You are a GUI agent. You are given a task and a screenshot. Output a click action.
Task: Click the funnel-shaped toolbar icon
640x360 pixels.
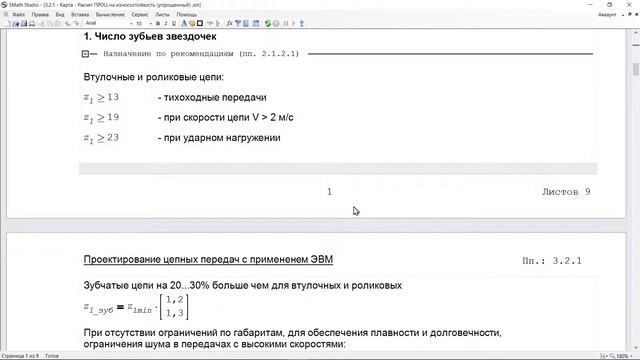click(x=238, y=24)
